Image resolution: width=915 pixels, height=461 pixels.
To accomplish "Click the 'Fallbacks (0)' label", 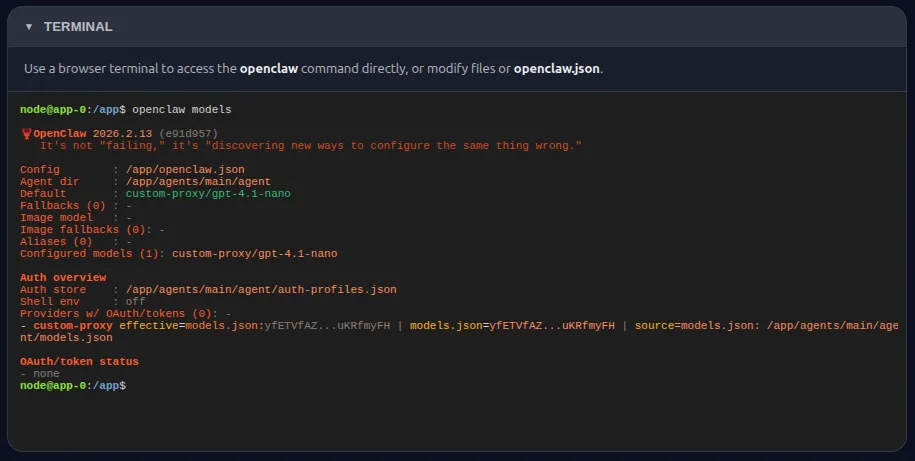I will click(x=63, y=205).
